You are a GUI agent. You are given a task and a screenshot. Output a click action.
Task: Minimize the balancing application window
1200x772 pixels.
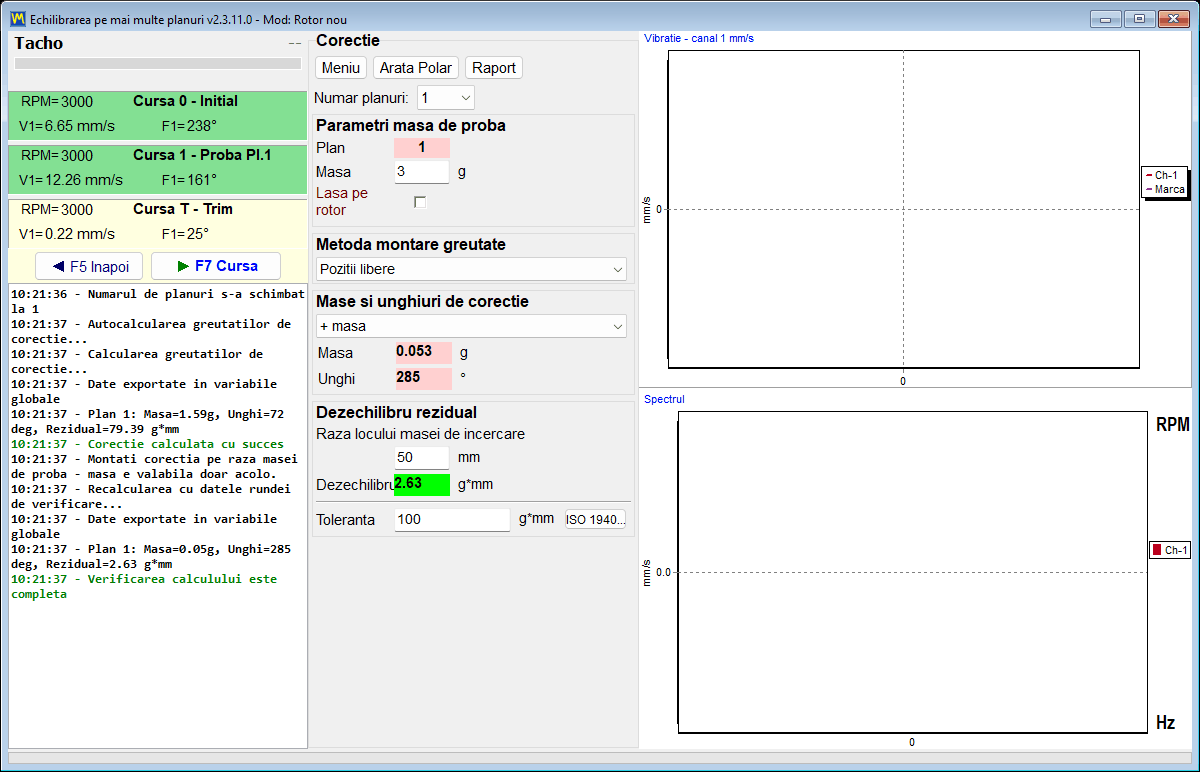[x=1105, y=18]
